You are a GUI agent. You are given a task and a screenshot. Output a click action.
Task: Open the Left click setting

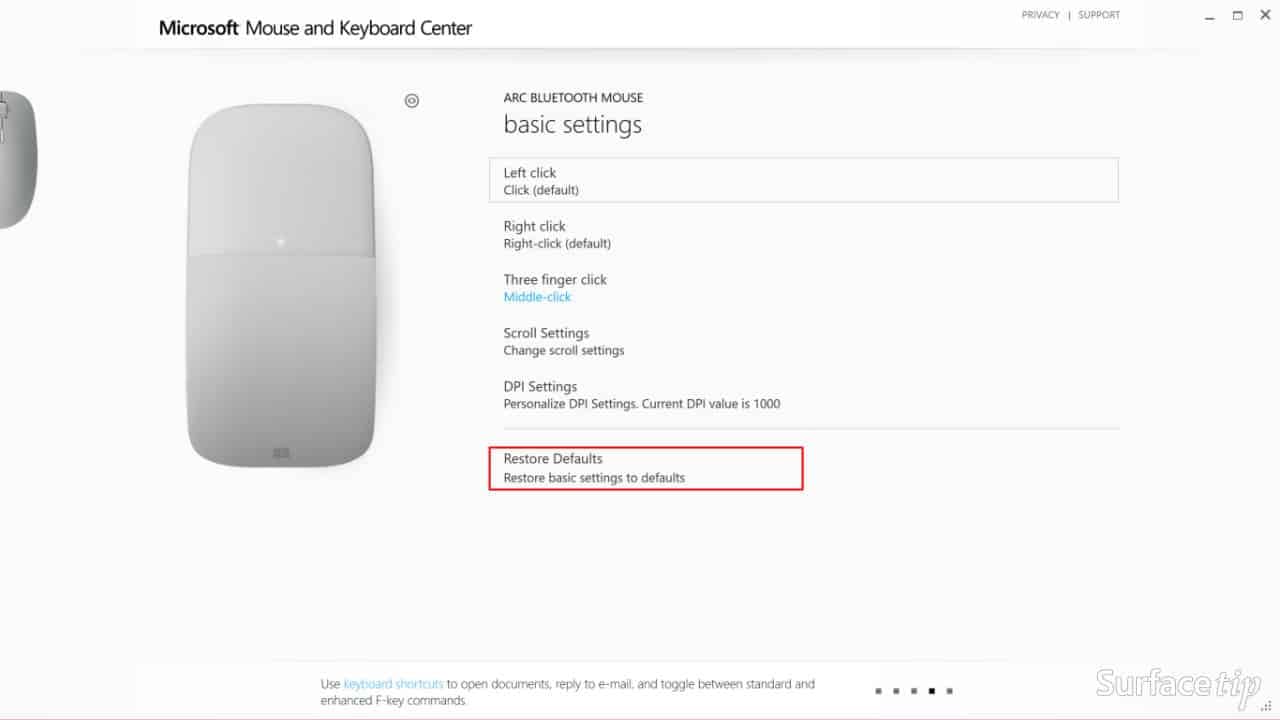click(803, 180)
